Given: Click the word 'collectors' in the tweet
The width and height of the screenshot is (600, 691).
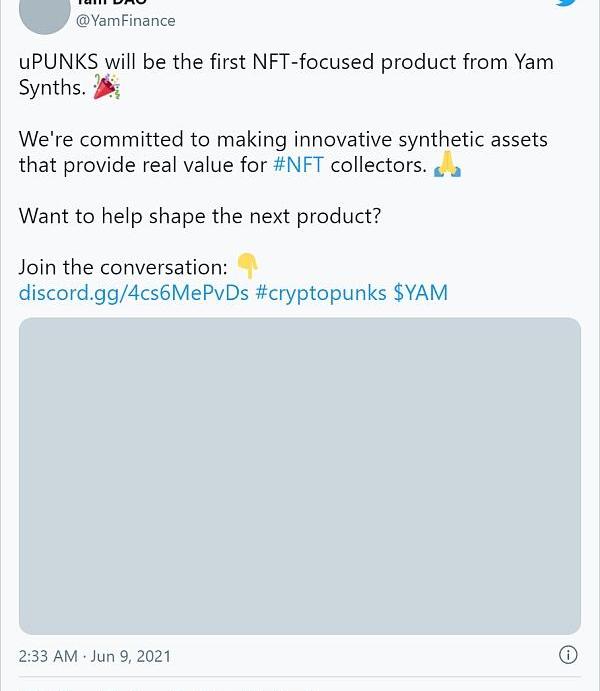Looking at the screenshot, I should 378,165.
